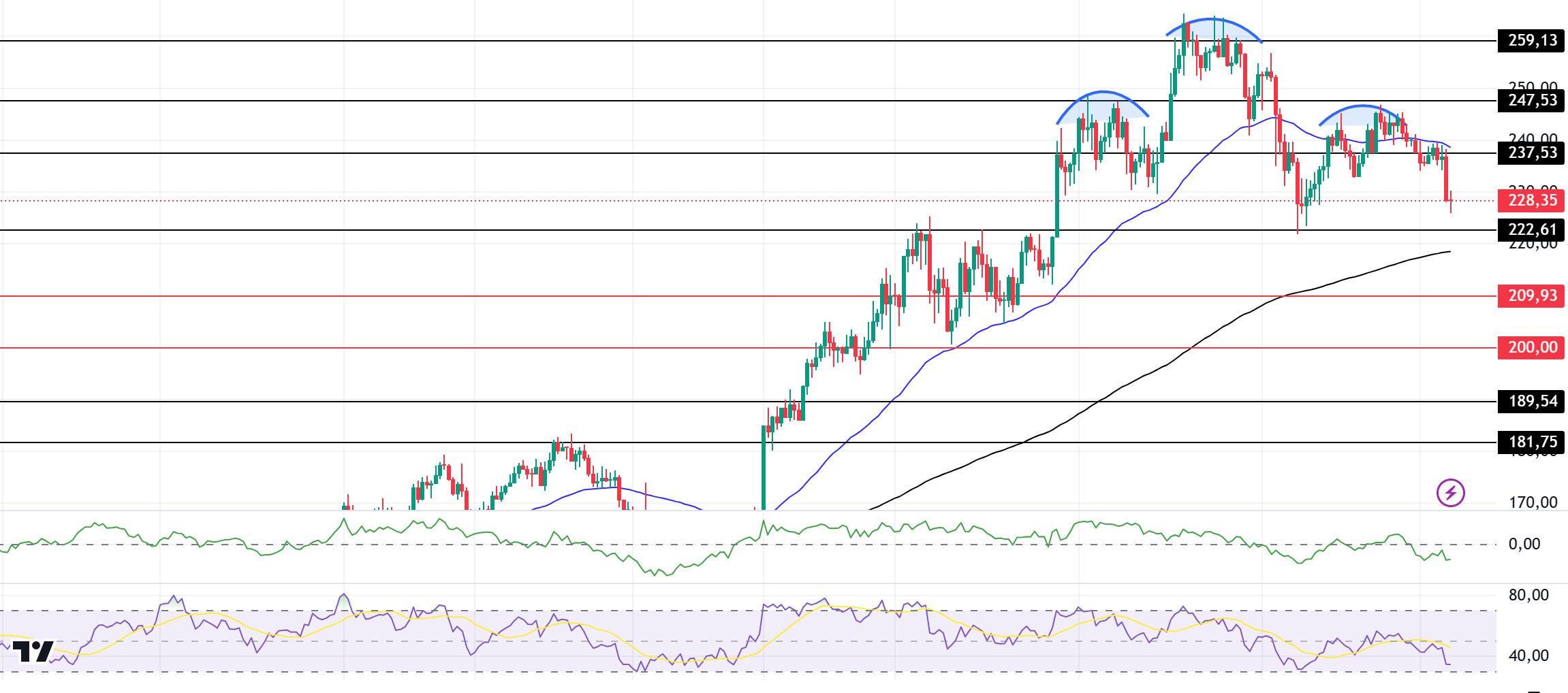Image resolution: width=1568 pixels, height=693 pixels.
Task: Select the 259,13 price level label
Action: tap(1531, 41)
